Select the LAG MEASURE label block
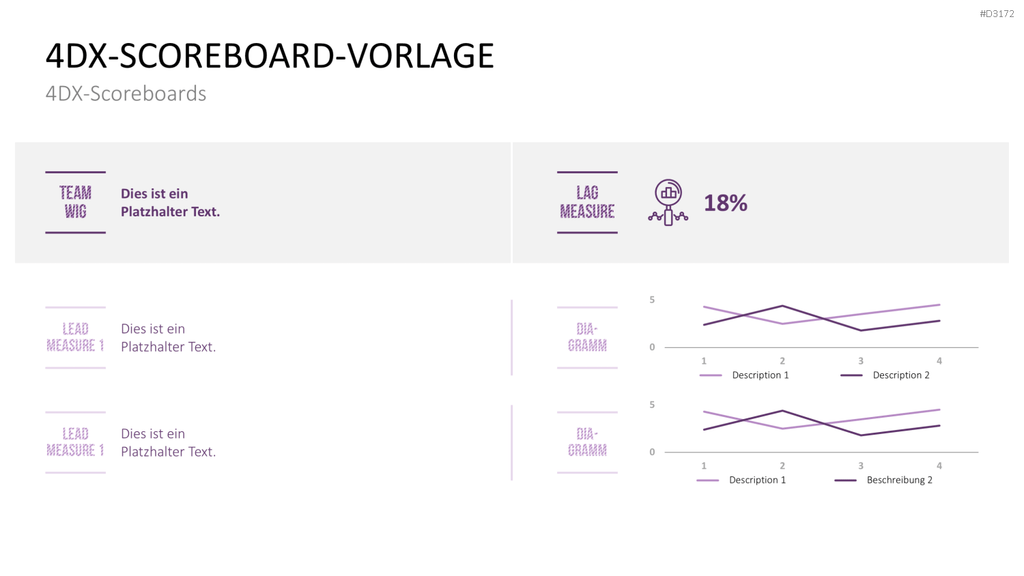The width and height of the screenshot is (1024, 576). click(587, 202)
